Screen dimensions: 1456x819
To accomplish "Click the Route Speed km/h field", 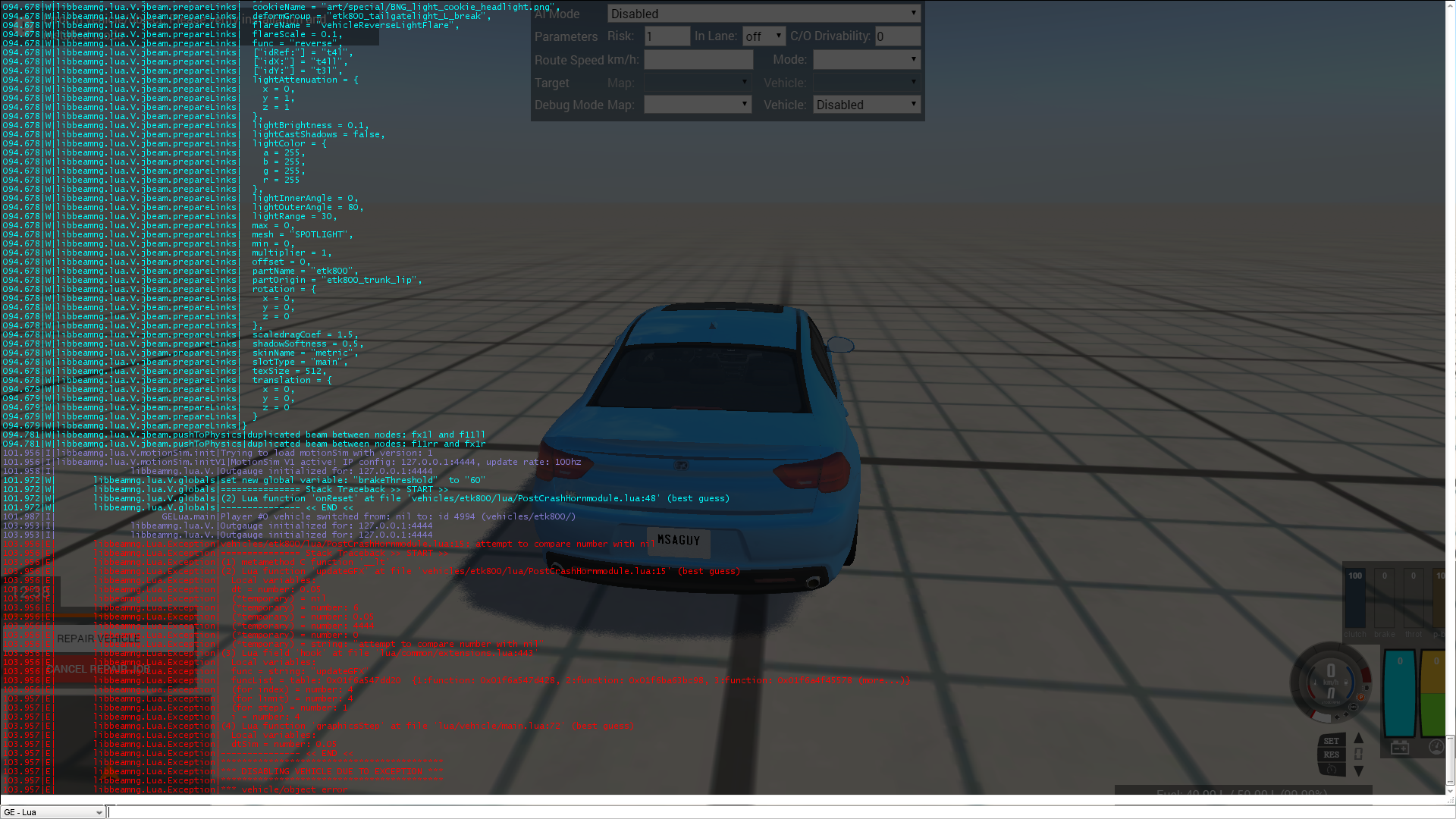I will [698, 59].
